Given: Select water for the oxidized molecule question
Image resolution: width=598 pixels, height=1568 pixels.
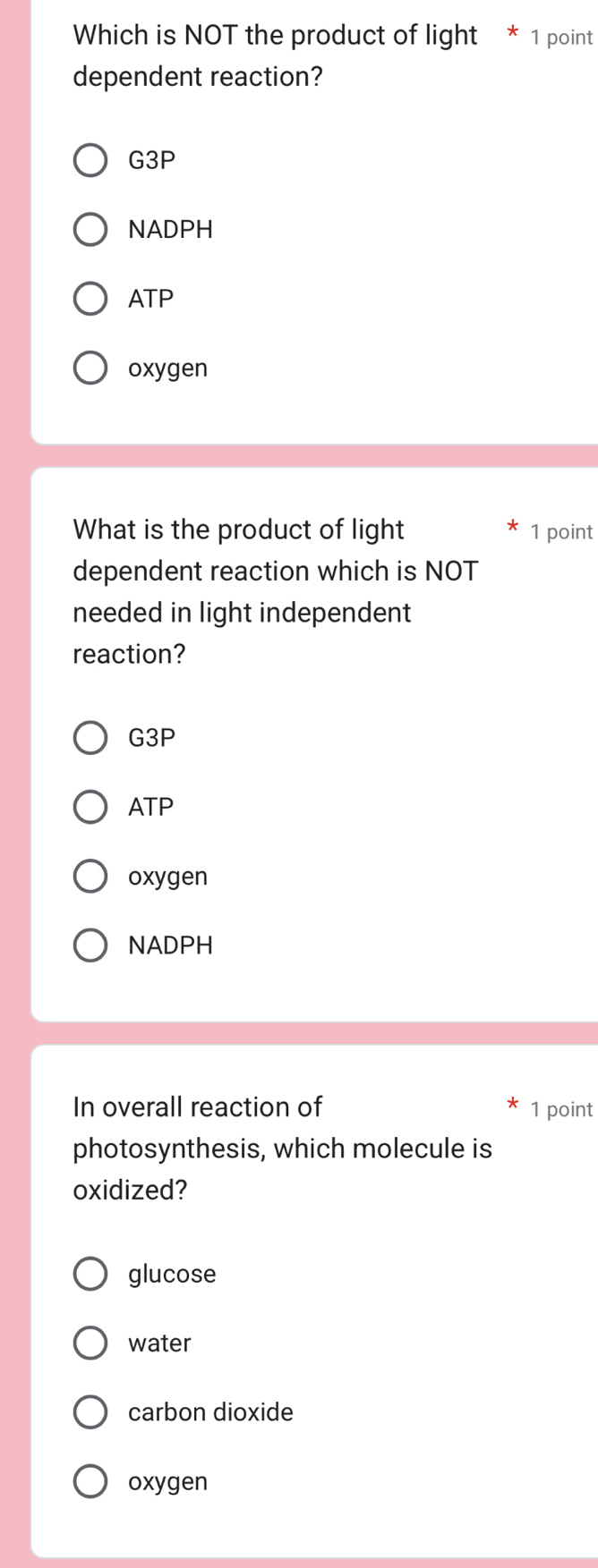Looking at the screenshot, I should (x=90, y=1342).
